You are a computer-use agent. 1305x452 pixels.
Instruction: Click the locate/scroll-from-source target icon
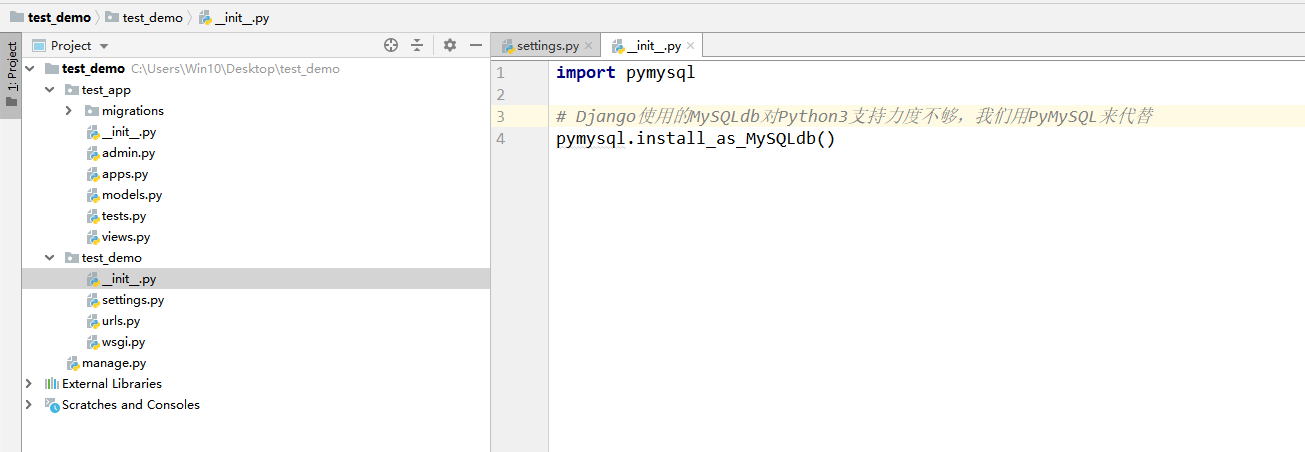pos(391,45)
